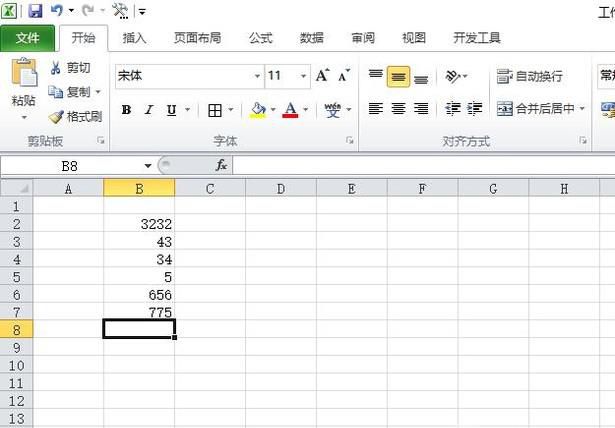Select row 8 header
Viewport: 615px width, 428px height.
(x=16, y=330)
